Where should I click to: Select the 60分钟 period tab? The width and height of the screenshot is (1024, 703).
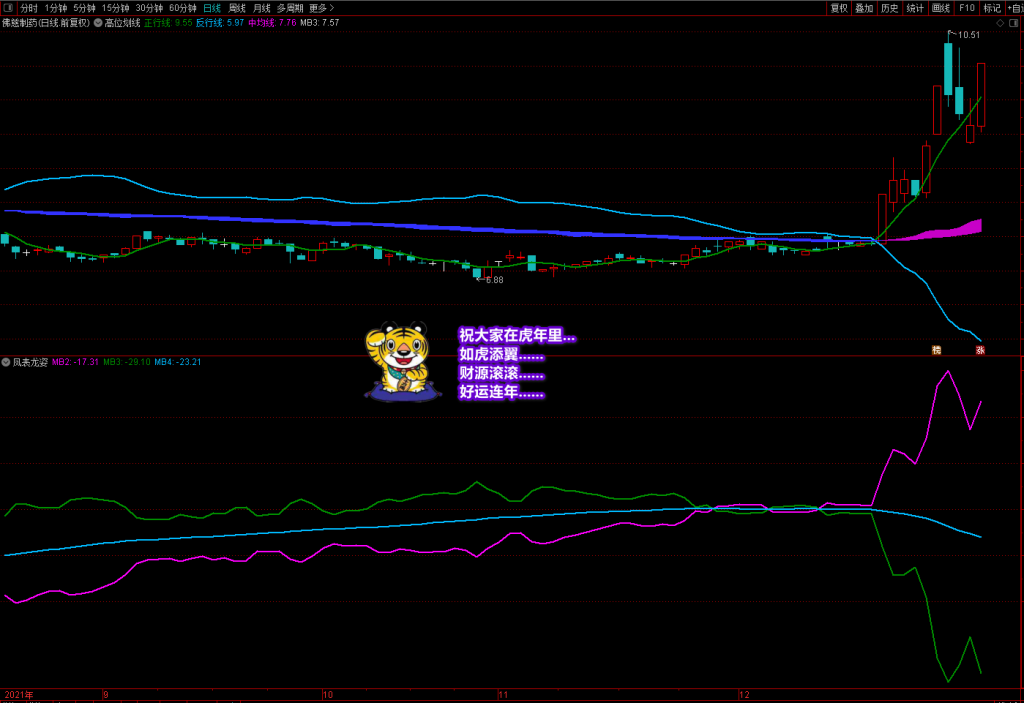182,8
